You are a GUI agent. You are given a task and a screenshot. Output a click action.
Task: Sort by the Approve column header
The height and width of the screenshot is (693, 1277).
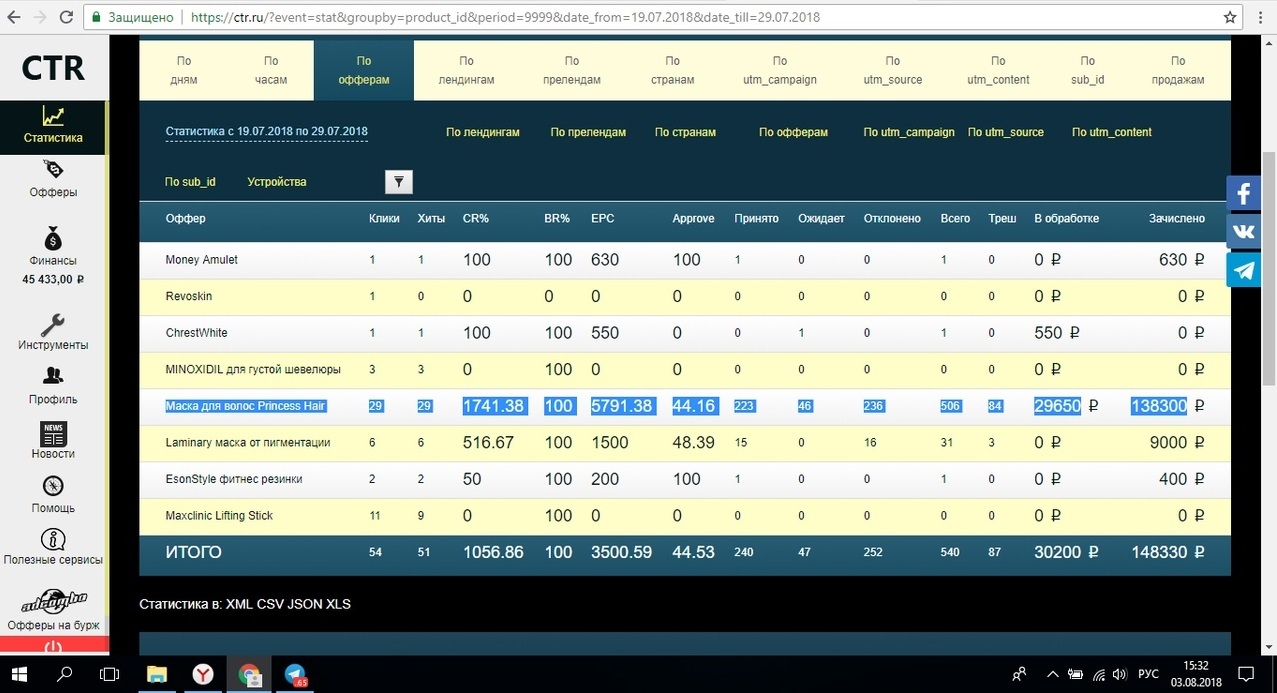[x=693, y=218]
